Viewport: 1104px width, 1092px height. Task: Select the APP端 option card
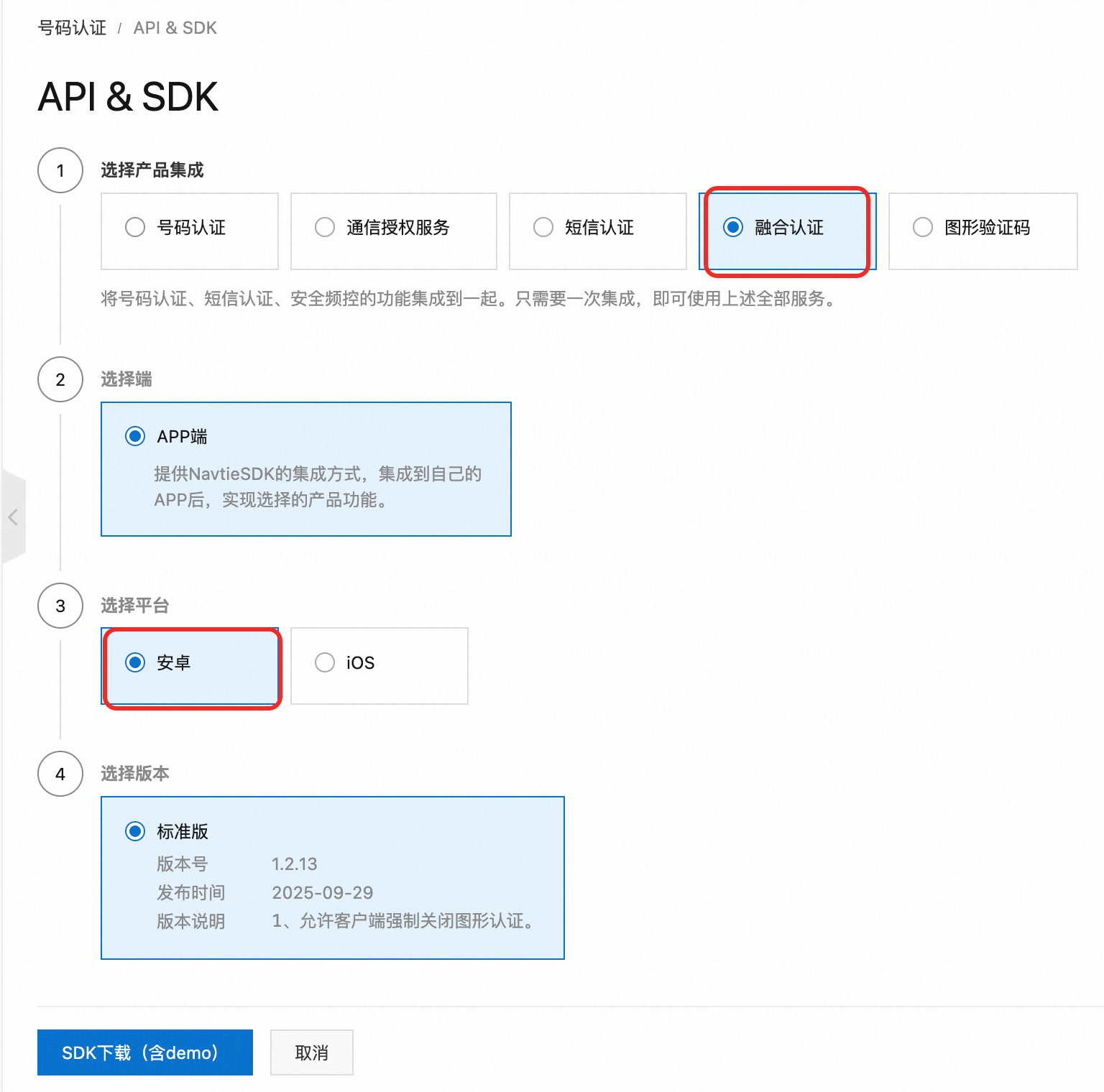coord(306,469)
